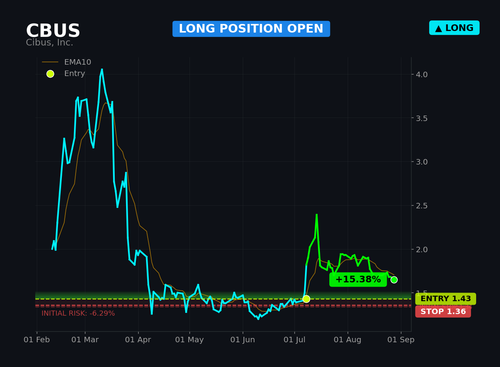Click the 01 Sep date label
The width and height of the screenshot is (500, 367).
(401, 340)
